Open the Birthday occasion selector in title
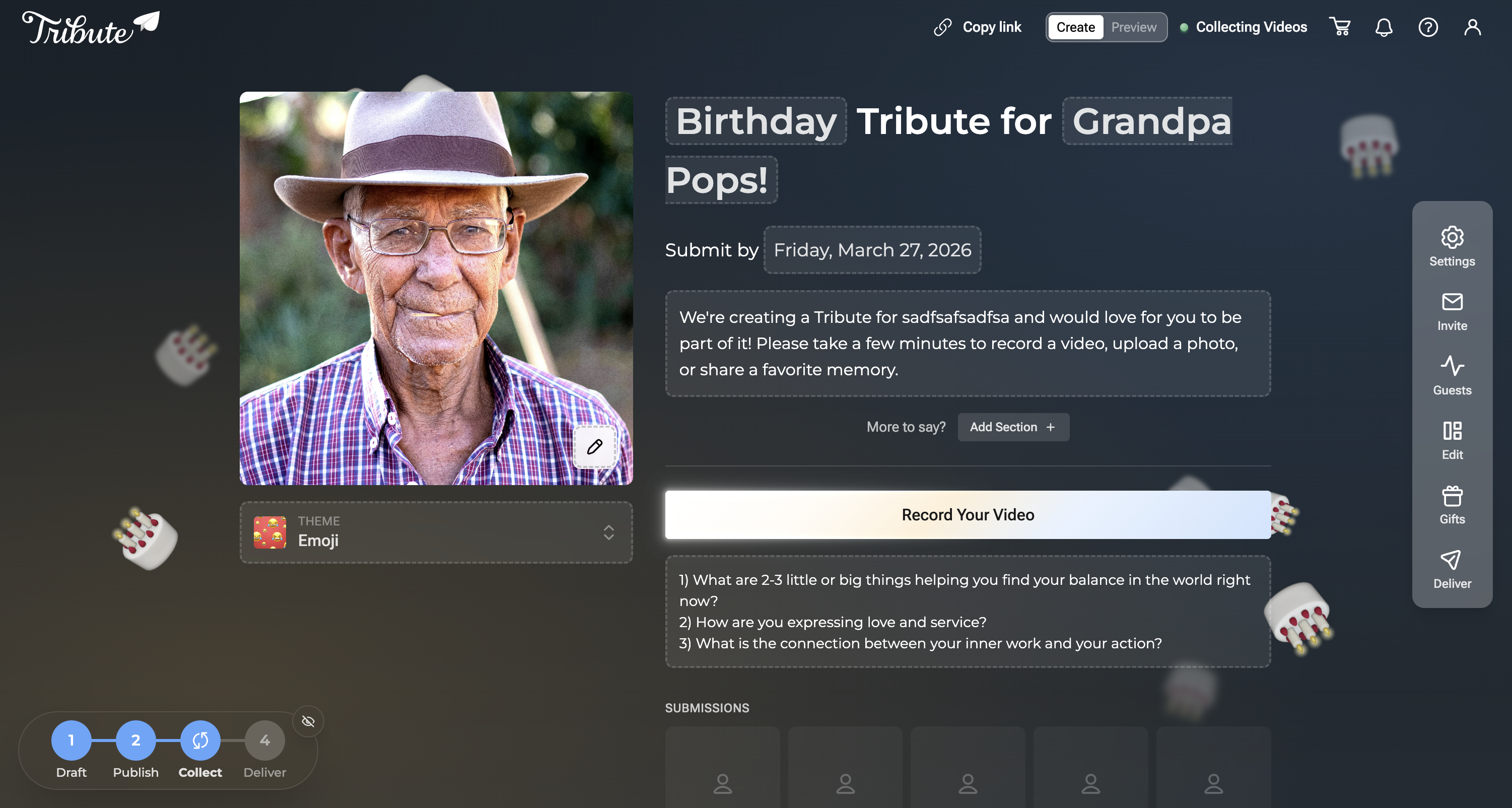Screen dimensions: 1512x808 (756, 121)
